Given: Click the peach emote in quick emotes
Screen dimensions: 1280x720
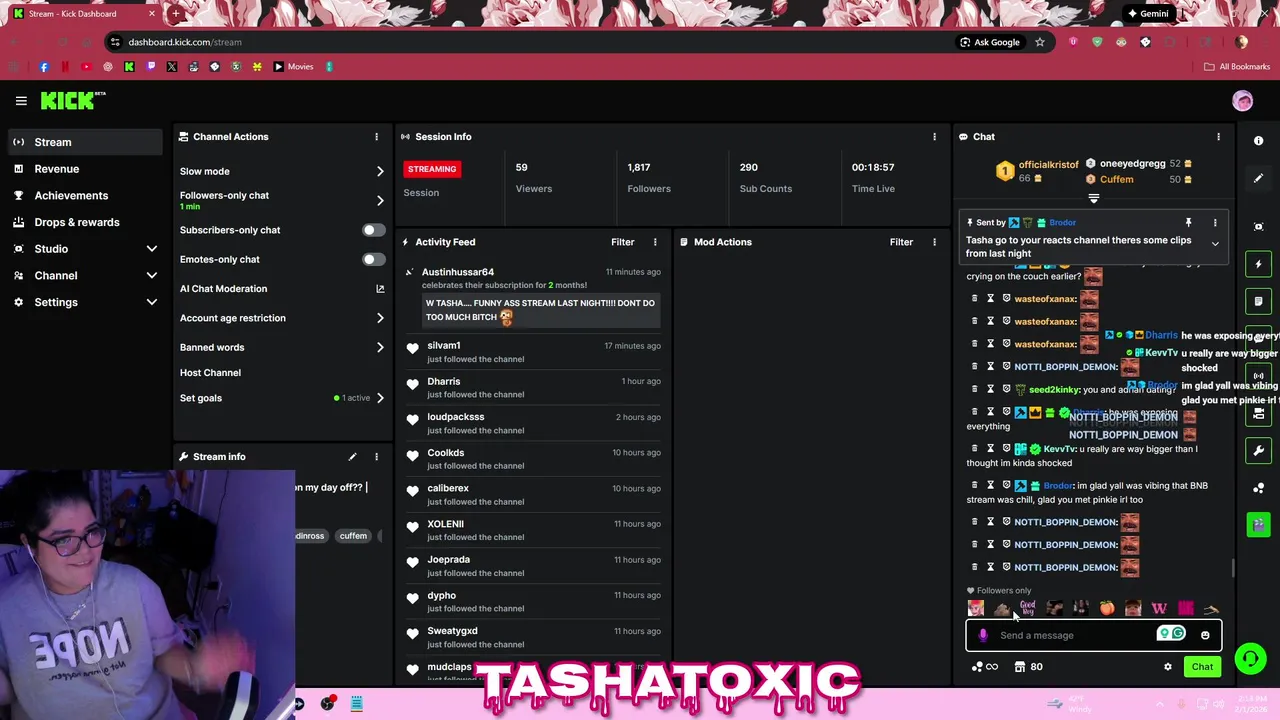Looking at the screenshot, I should [1107, 608].
